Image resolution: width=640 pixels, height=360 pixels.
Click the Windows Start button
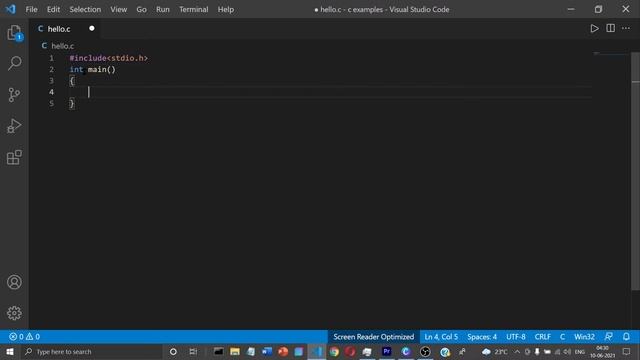pyautogui.click(x=10, y=351)
